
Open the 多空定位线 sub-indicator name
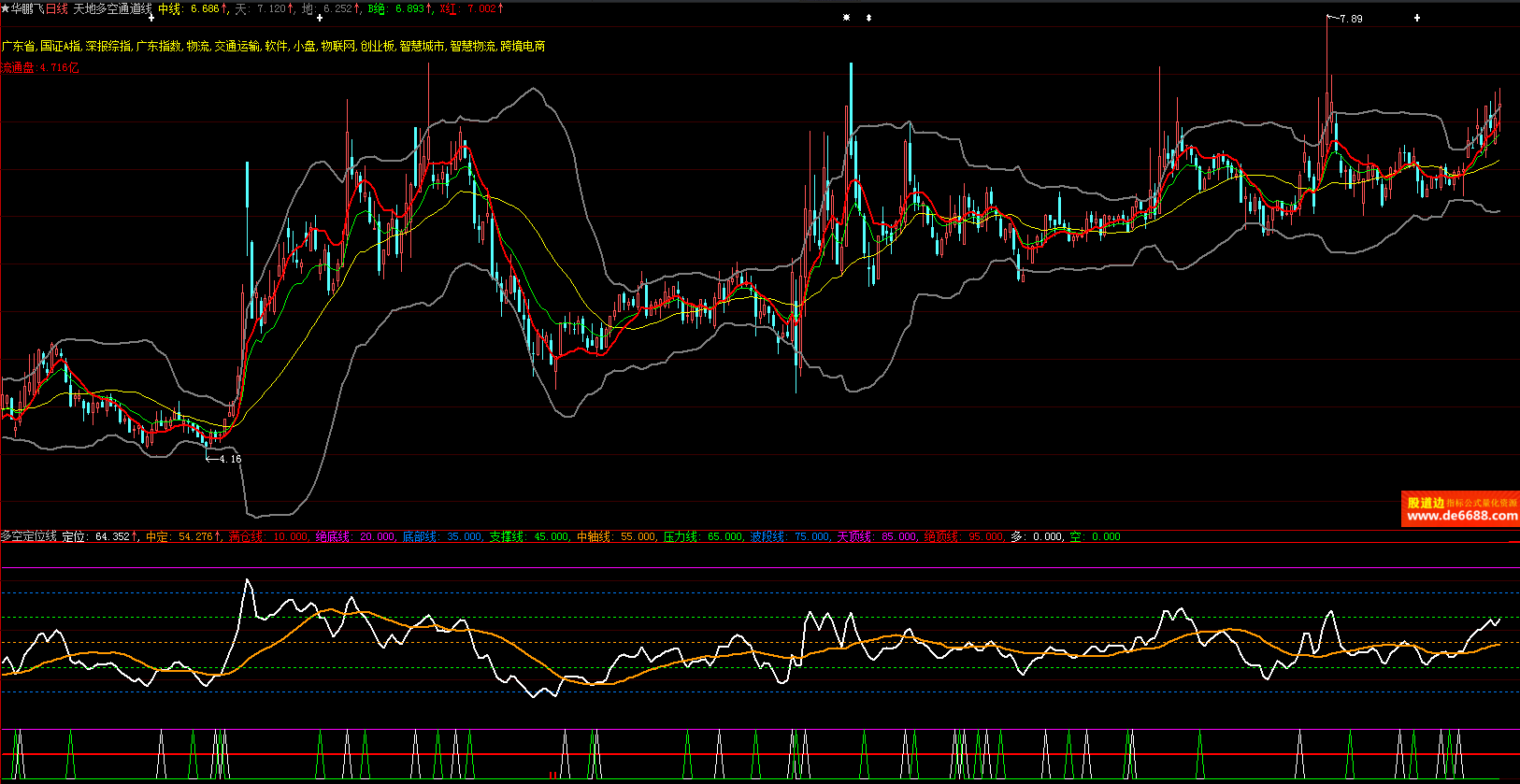click(29, 536)
